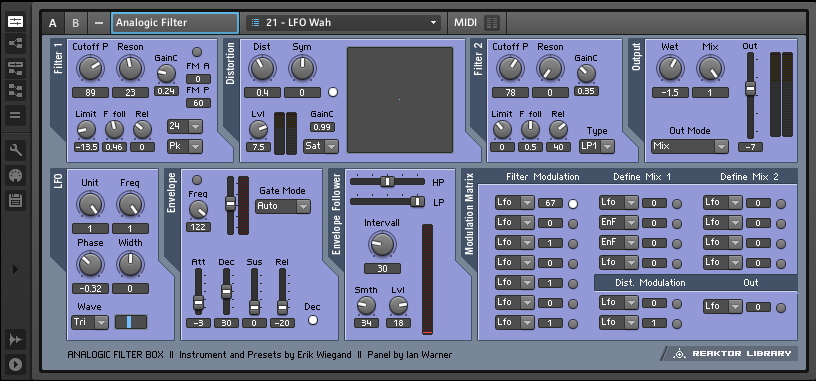
Task: Click the LFO Freq knob
Action: 130,205
